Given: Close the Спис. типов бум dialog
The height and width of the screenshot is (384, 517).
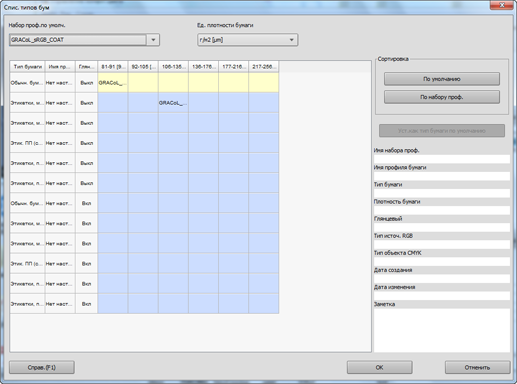Looking at the screenshot, I should pyautogui.click(x=501, y=5).
